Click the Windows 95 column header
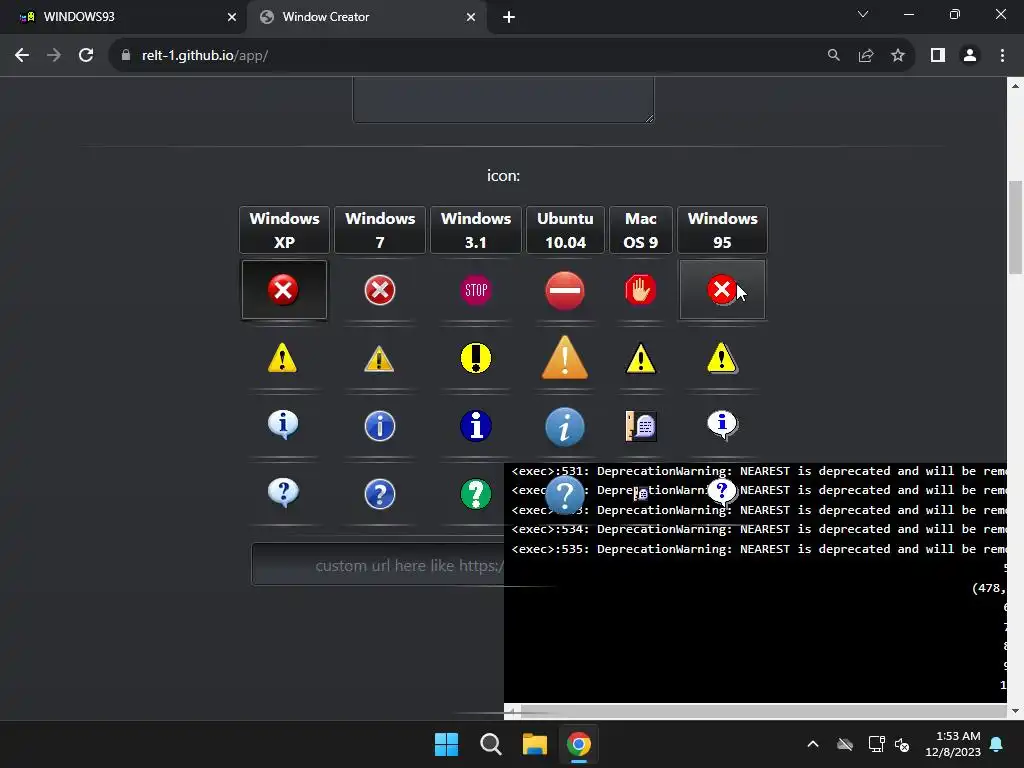Image resolution: width=1024 pixels, height=768 pixels. [x=722, y=230]
